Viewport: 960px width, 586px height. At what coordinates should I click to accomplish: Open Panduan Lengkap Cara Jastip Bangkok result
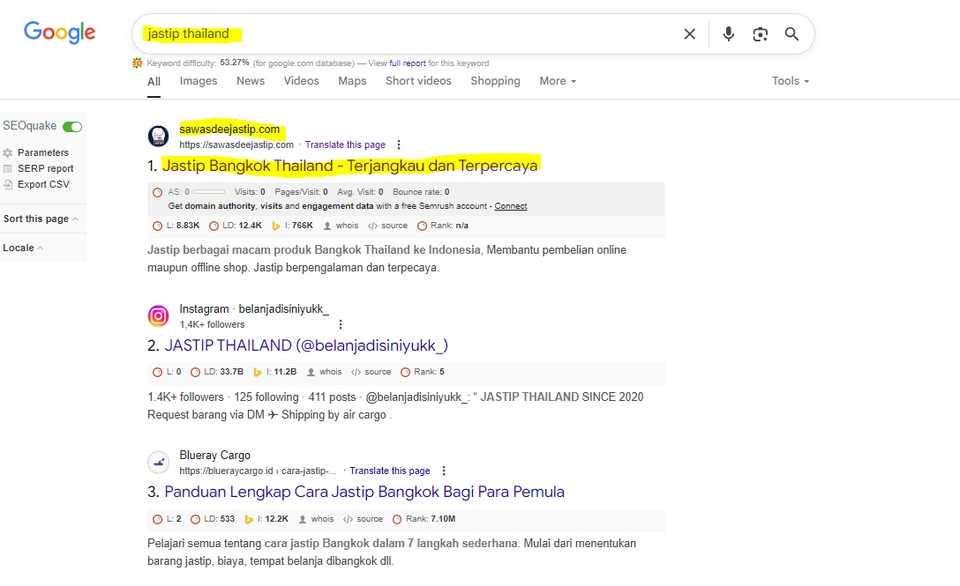(x=364, y=492)
